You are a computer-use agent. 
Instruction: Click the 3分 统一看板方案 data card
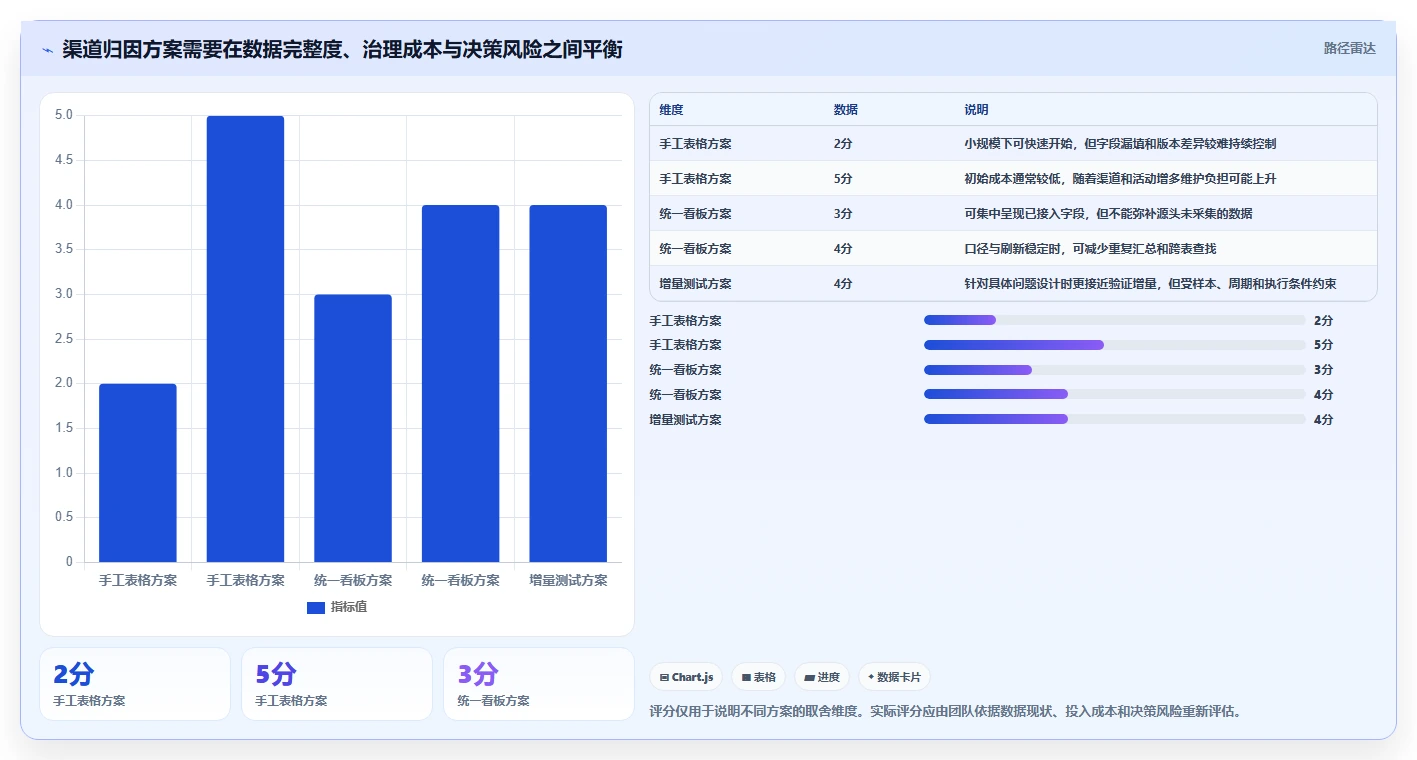point(539,684)
